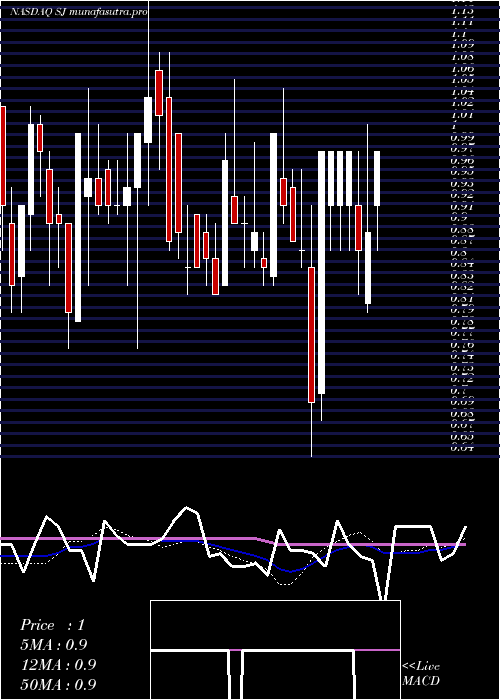The image size is (500, 700).
Task: Select the '5MA : 0.9' value
Action: tap(54, 645)
